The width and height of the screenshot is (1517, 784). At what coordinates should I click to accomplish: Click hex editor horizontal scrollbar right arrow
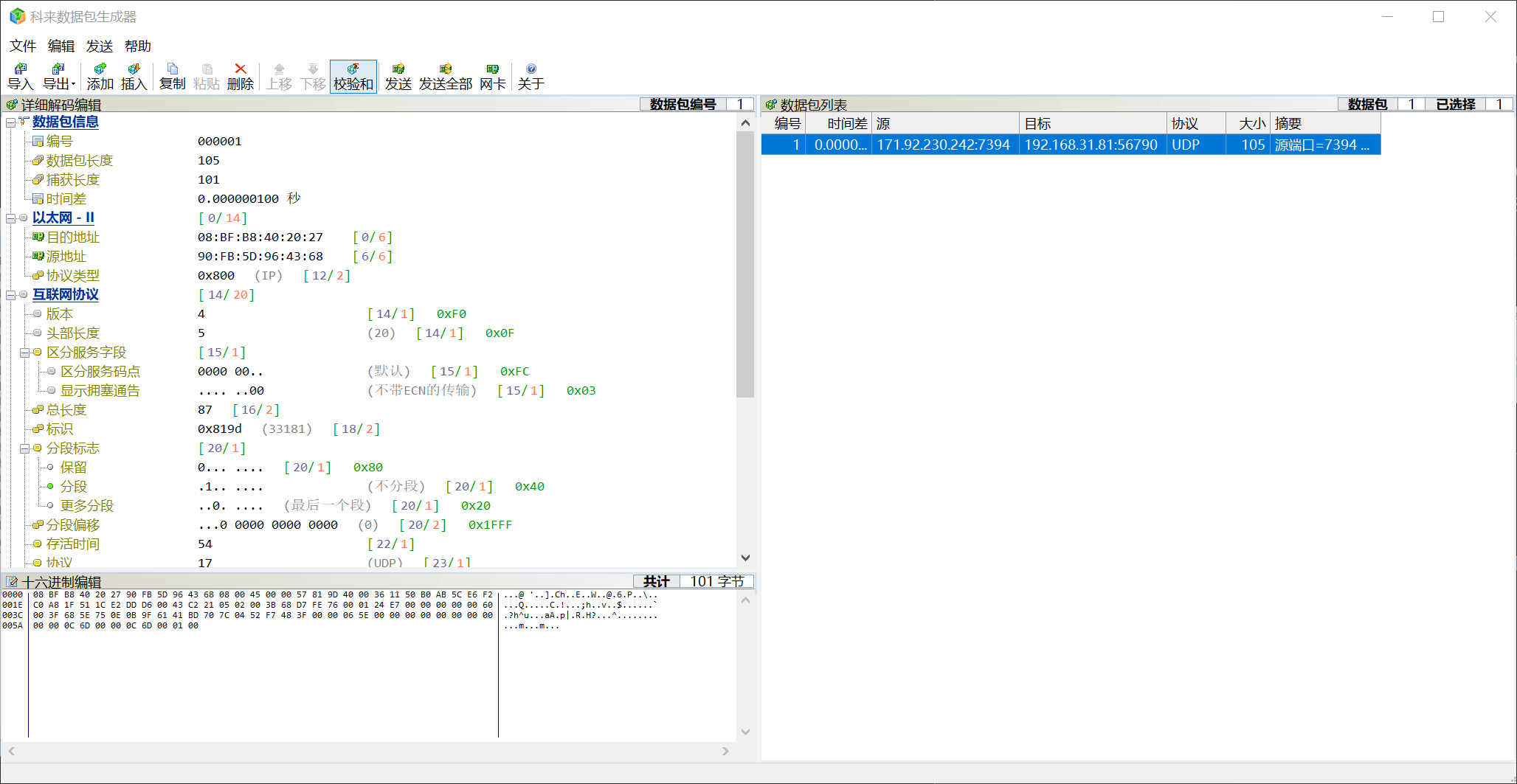725,751
